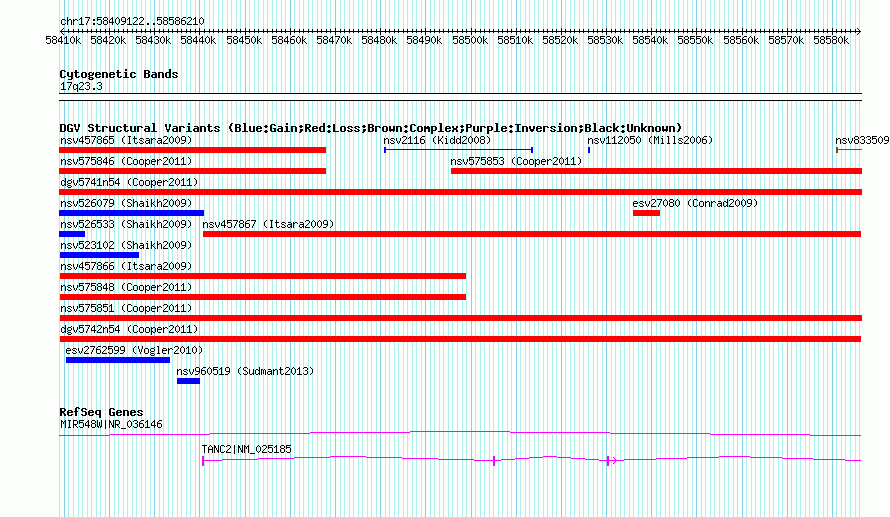The width and height of the screenshot is (890, 517).
Task: Click the brown nsv833509 complex variant glyph
Action: tap(849, 150)
